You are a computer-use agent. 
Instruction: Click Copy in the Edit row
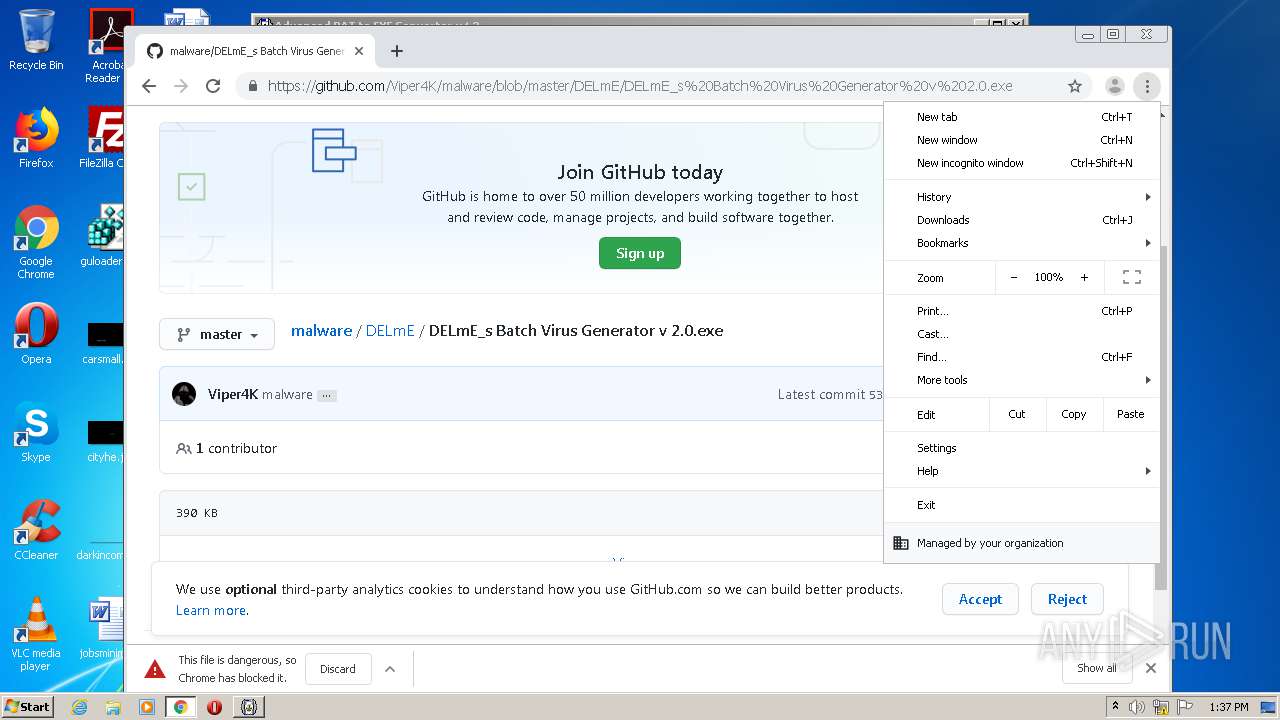[x=1074, y=414]
